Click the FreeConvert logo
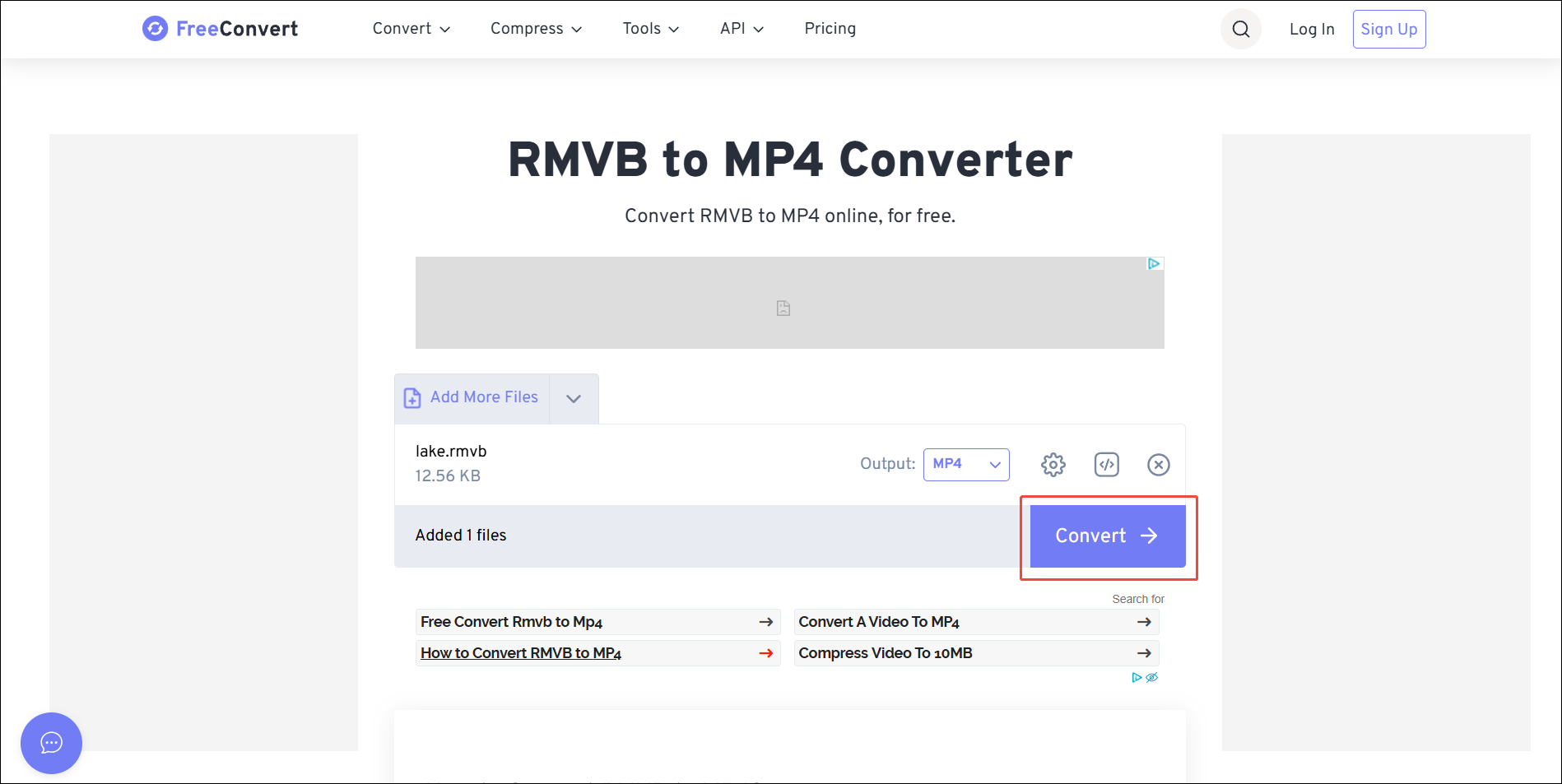Image resolution: width=1562 pixels, height=784 pixels. [x=219, y=28]
